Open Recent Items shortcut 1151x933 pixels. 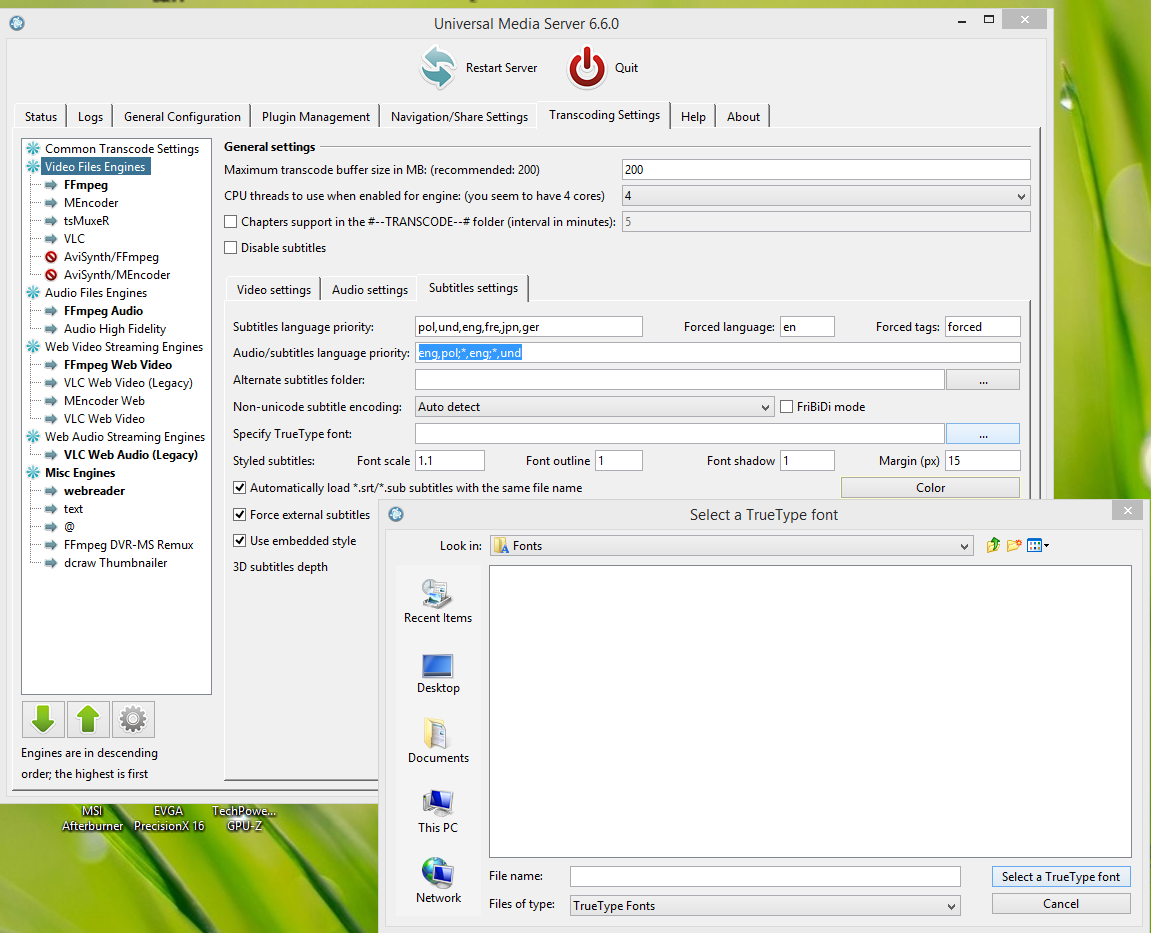[437, 602]
